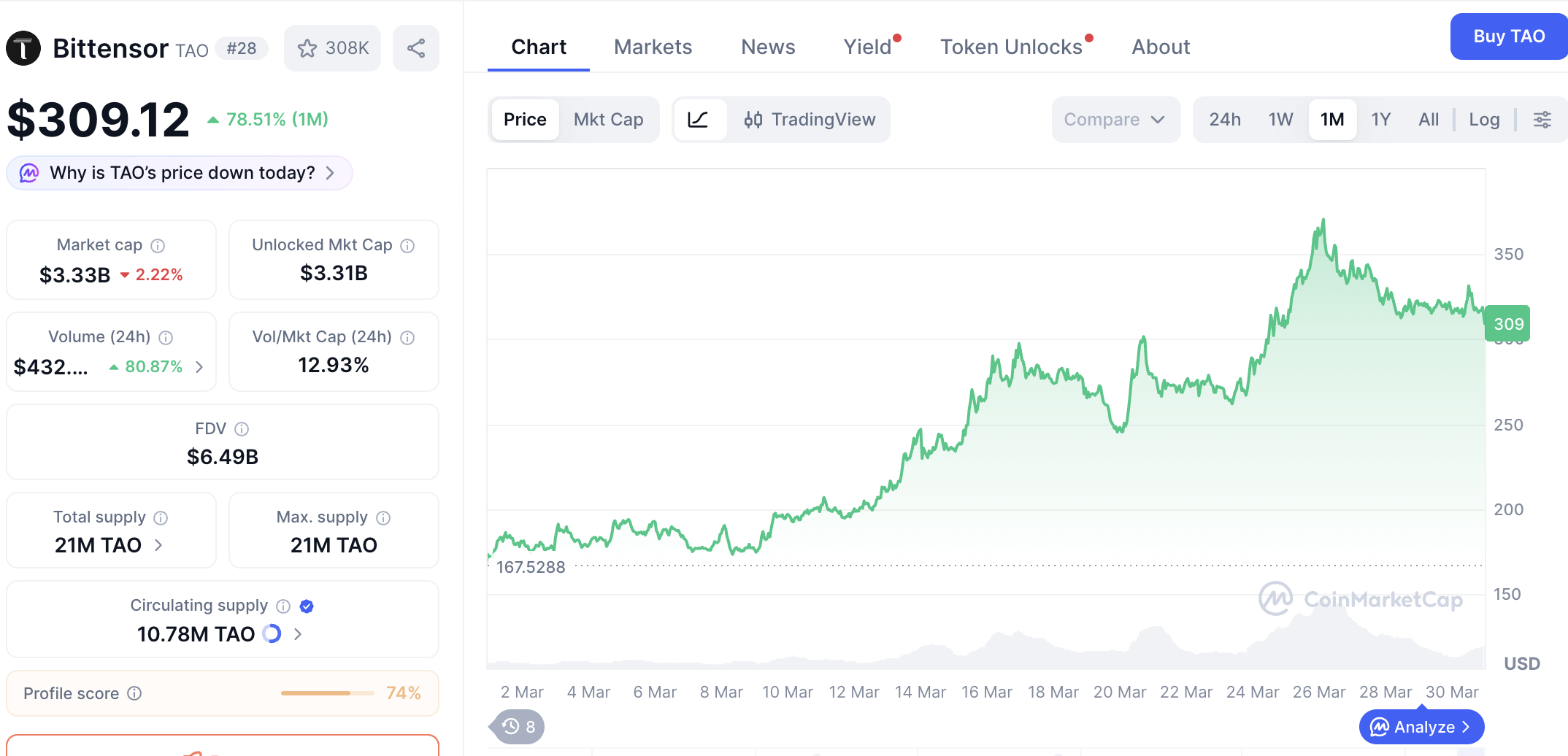Open 'Why is TAO's price down today?'
Screen dimensions: 1568x756
point(180,173)
